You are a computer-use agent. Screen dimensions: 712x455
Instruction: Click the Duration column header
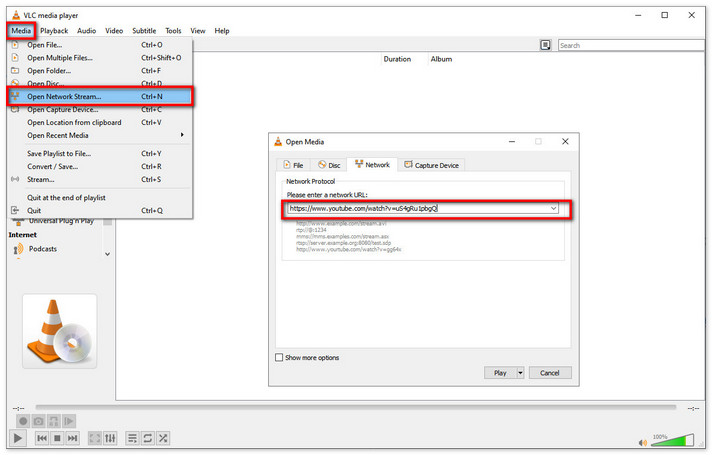point(397,59)
